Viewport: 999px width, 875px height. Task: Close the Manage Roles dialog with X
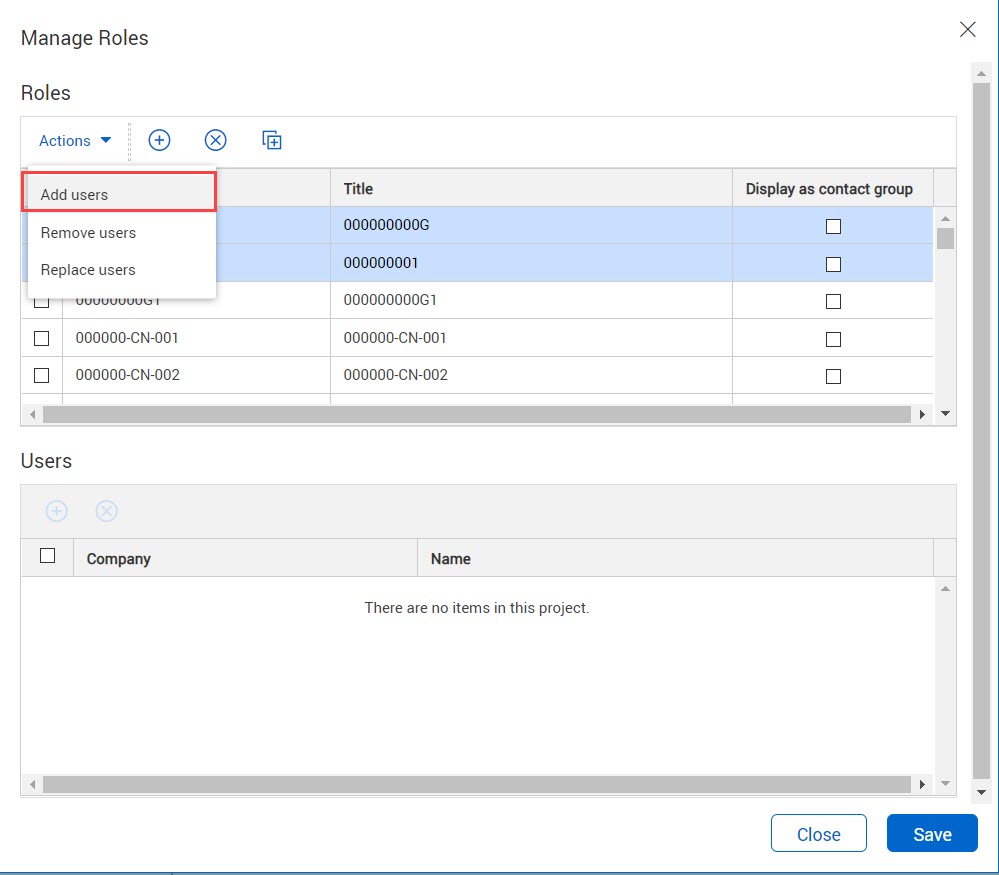(x=967, y=30)
